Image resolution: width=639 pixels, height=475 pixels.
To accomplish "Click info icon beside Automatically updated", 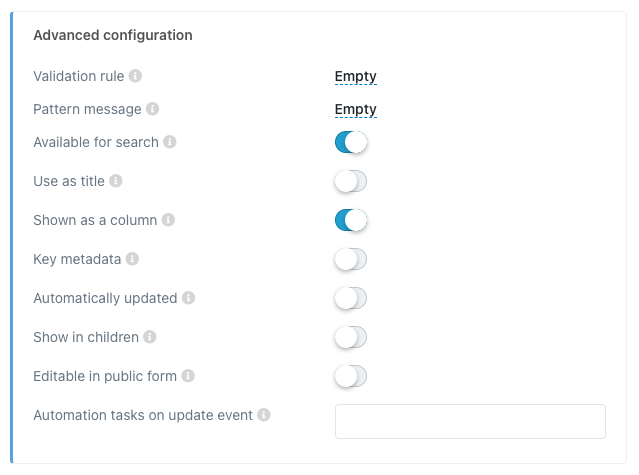I will click(188, 298).
